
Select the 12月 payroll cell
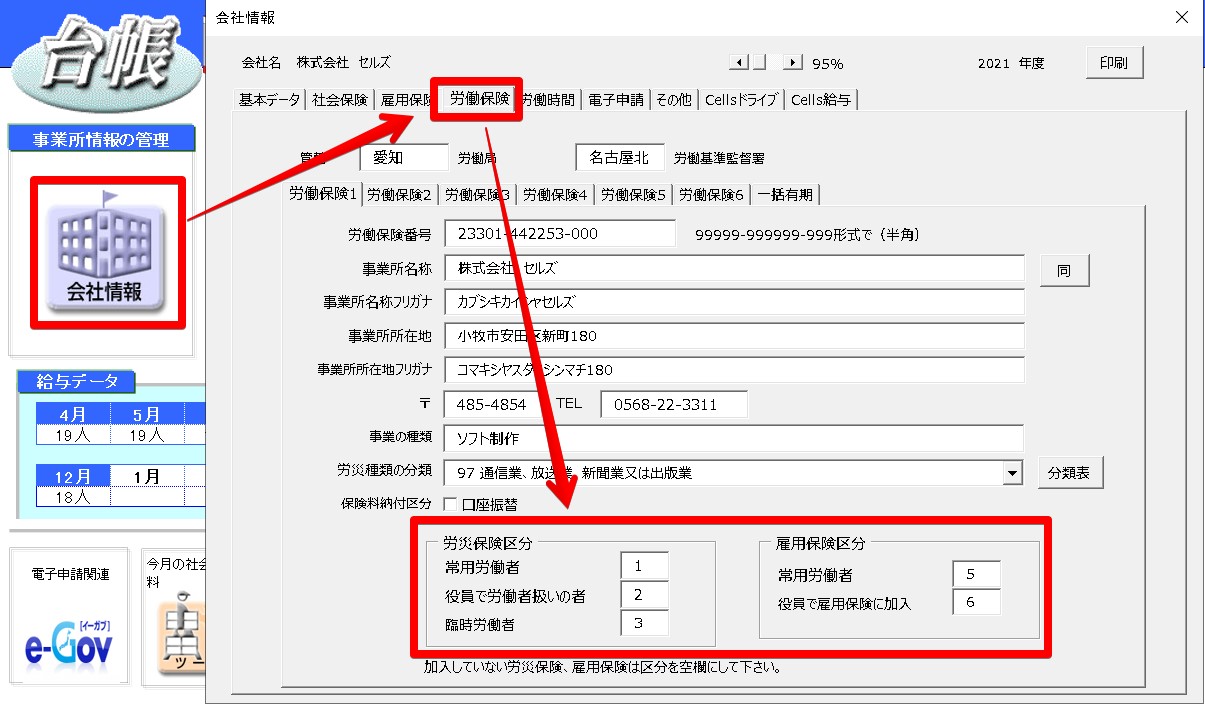[72, 476]
